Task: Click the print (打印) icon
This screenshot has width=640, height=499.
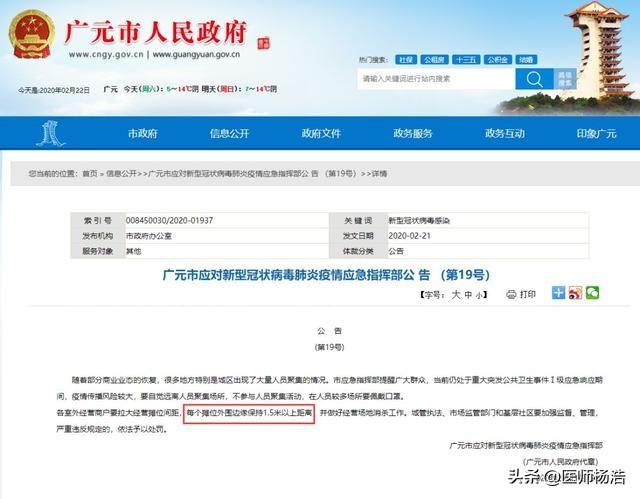Action: (521, 295)
